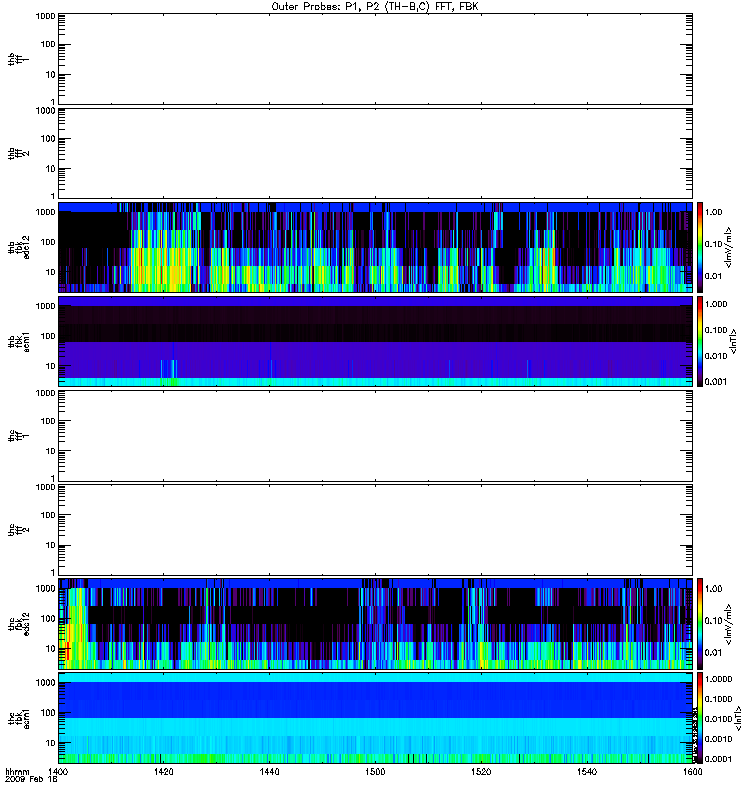
Task: Click the plot title 'Outer Probes: P1, P2 (TH-B,C) FFT, FBK'
Action: coord(374,7)
